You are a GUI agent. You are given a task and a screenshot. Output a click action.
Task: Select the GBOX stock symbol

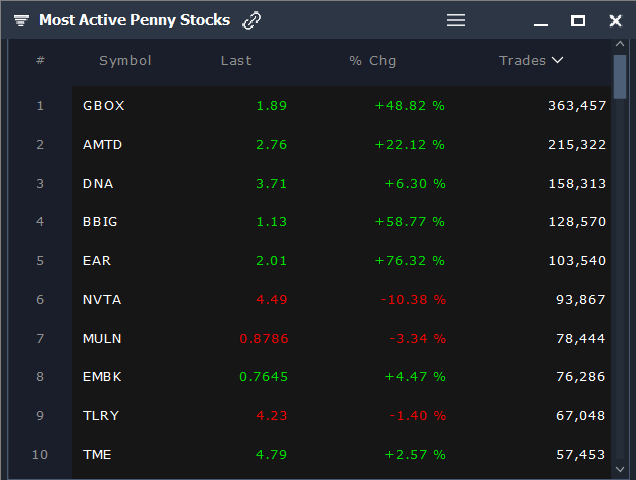(104, 105)
